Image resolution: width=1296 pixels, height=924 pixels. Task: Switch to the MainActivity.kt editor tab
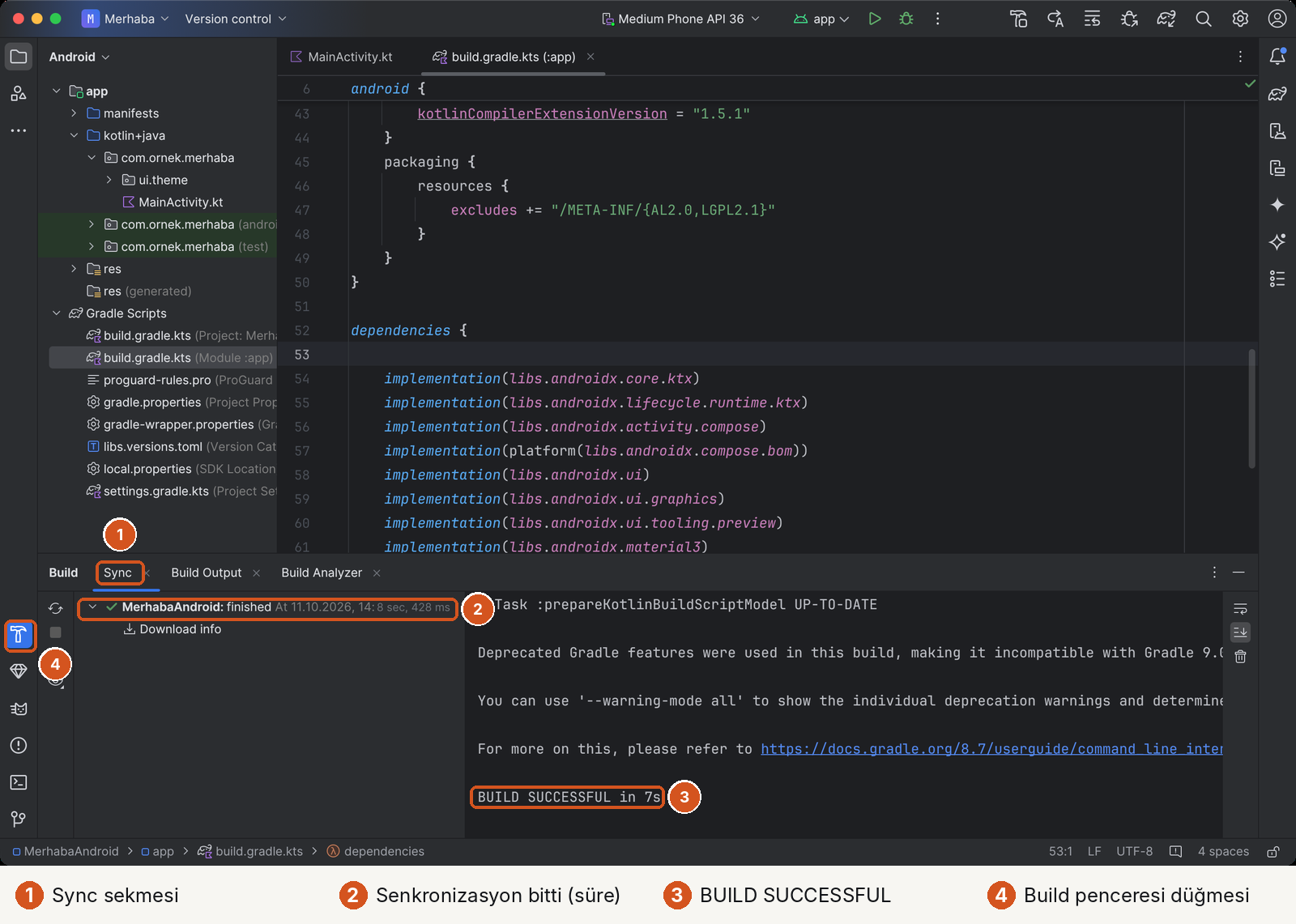pyautogui.click(x=341, y=57)
